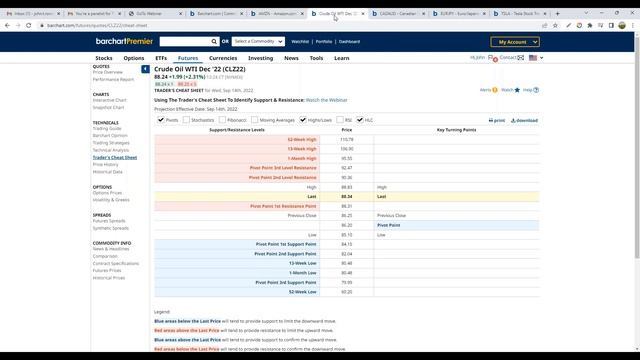
Task: Click the 52-Week High row label
Action: click(302, 140)
